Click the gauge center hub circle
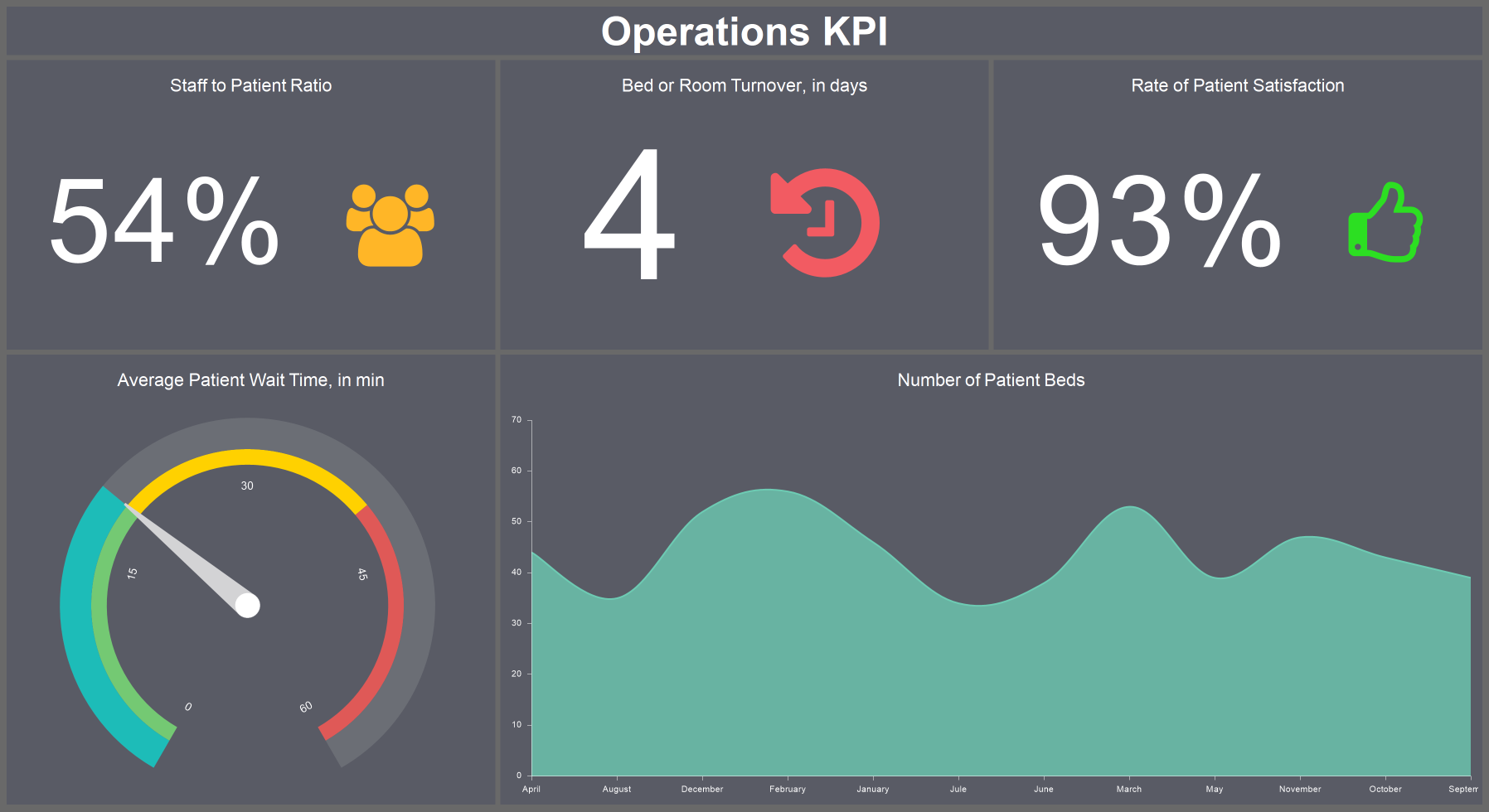 (x=249, y=606)
